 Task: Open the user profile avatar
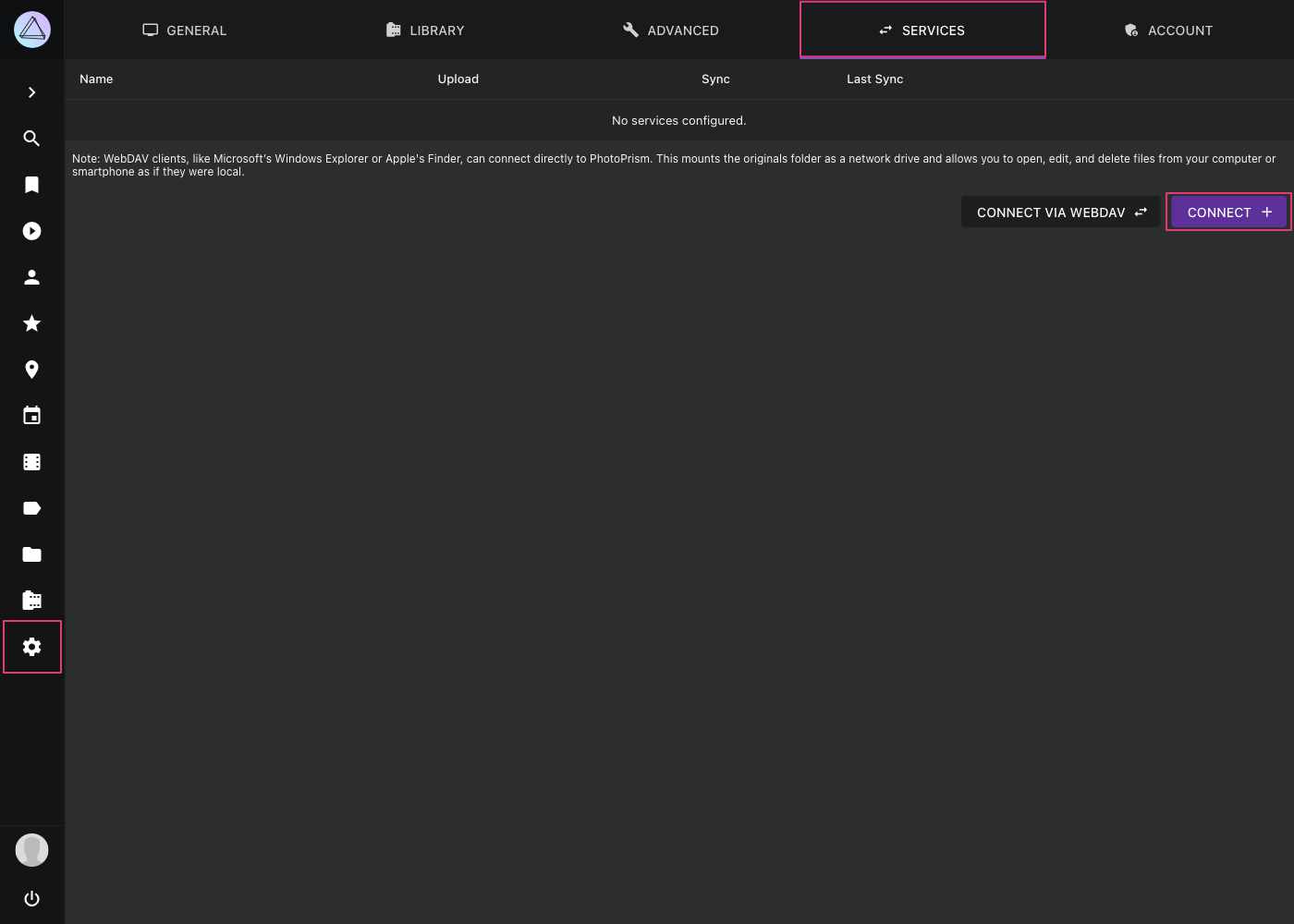click(31, 850)
